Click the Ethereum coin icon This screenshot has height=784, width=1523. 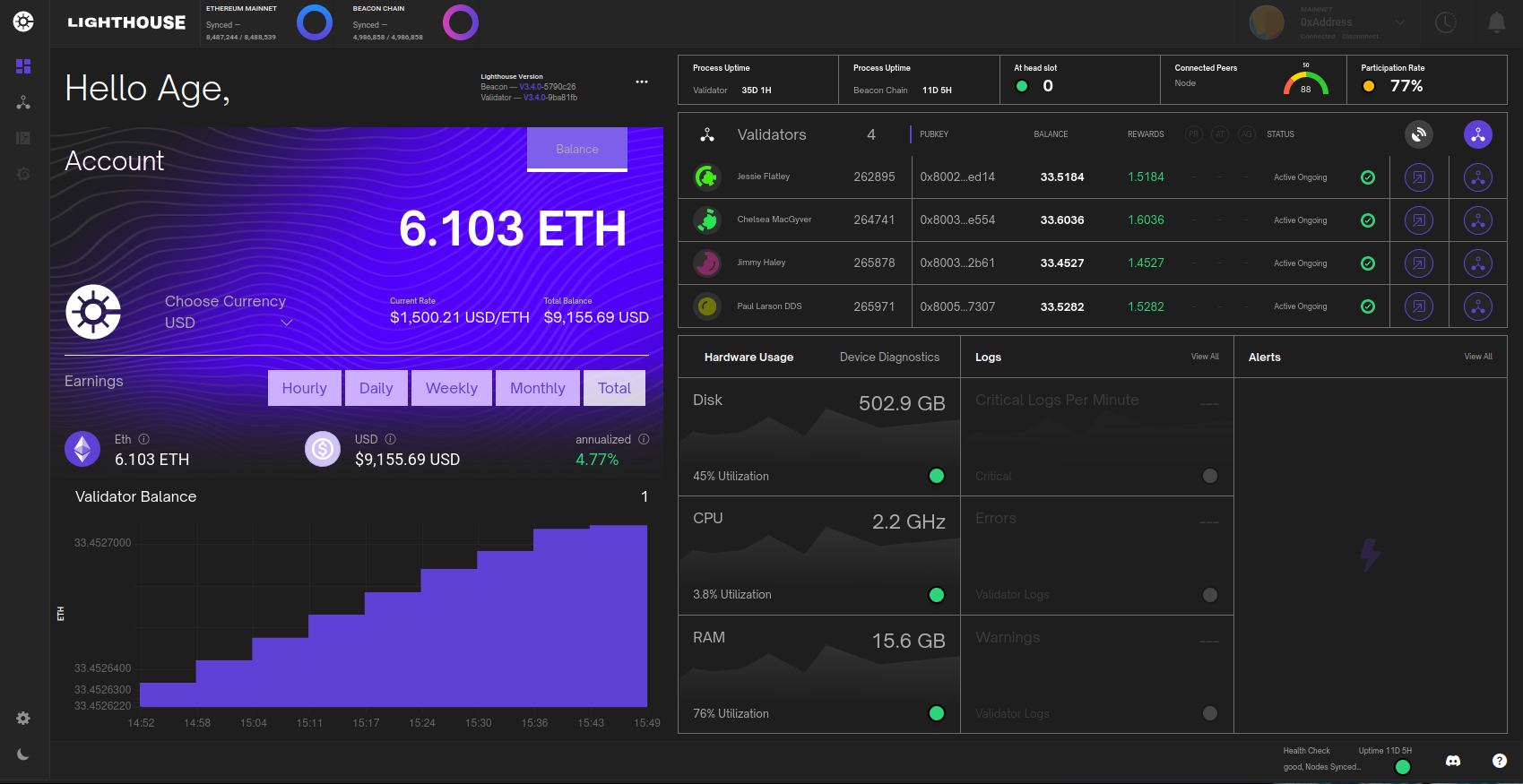[x=82, y=449]
